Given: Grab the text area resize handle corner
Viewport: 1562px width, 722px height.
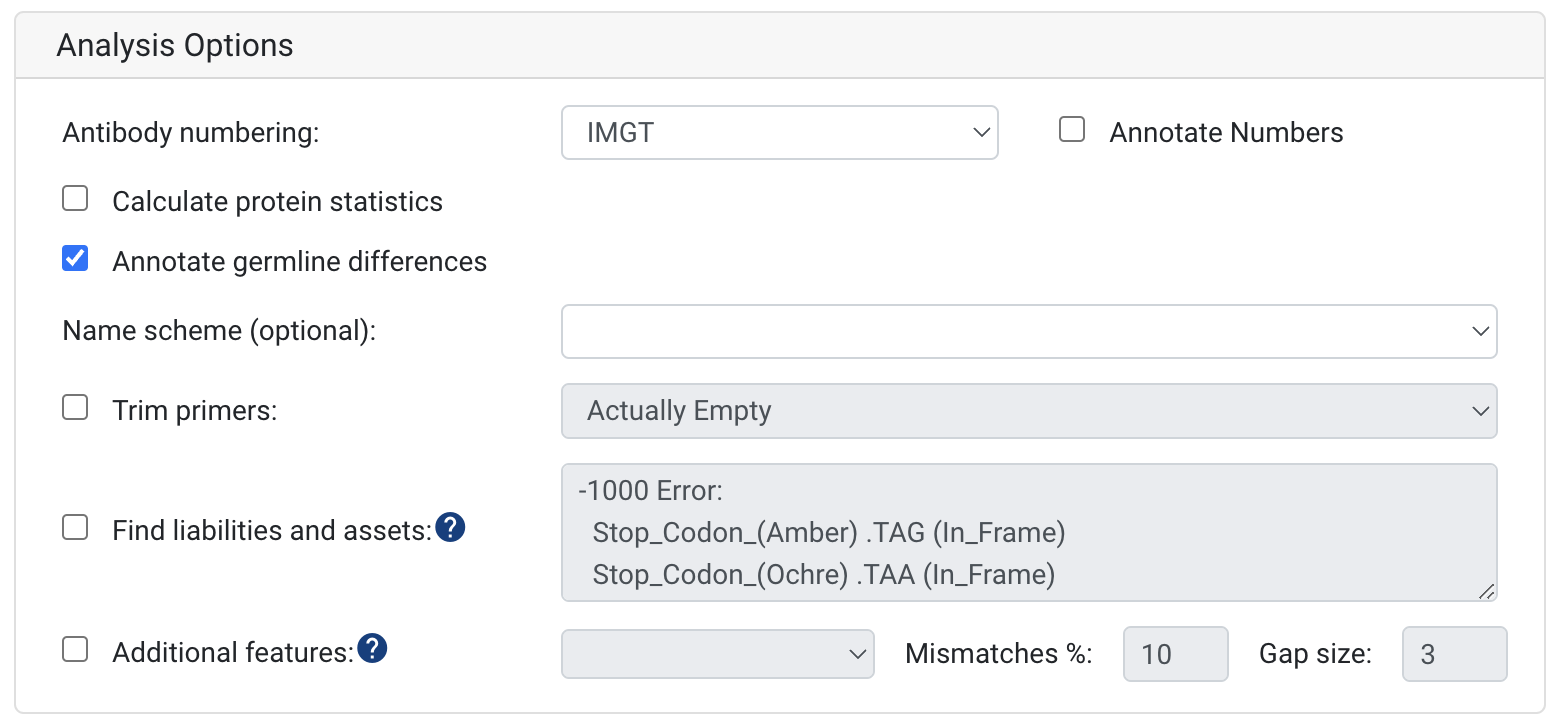Looking at the screenshot, I should (x=1486, y=591).
